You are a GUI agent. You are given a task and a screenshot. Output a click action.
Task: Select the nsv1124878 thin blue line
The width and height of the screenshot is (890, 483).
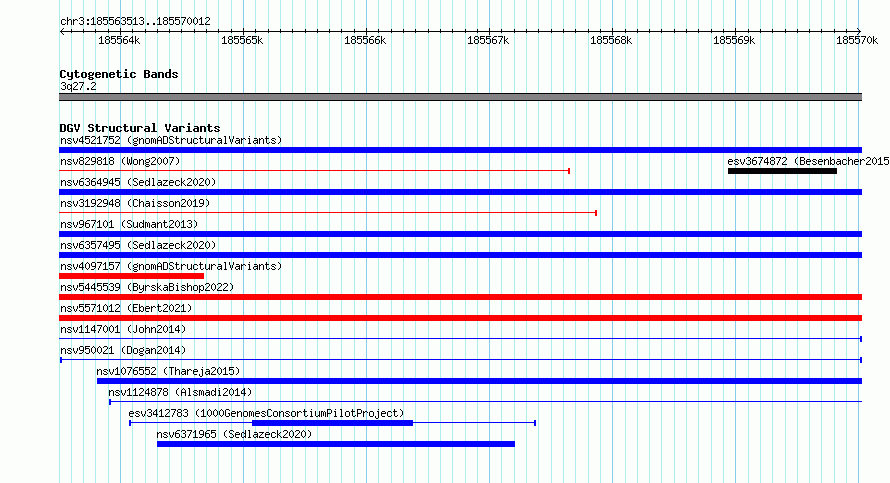point(485,402)
